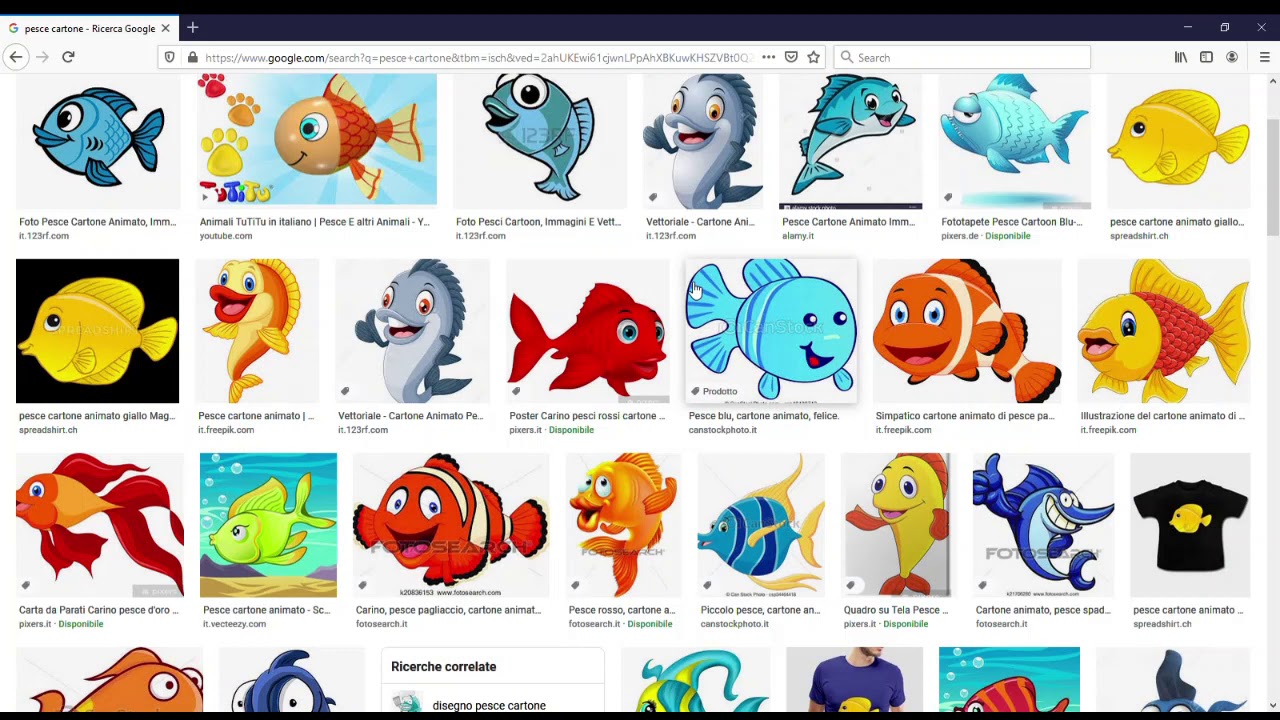
Task: Reload the page with the refresh icon
Action: tap(68, 57)
